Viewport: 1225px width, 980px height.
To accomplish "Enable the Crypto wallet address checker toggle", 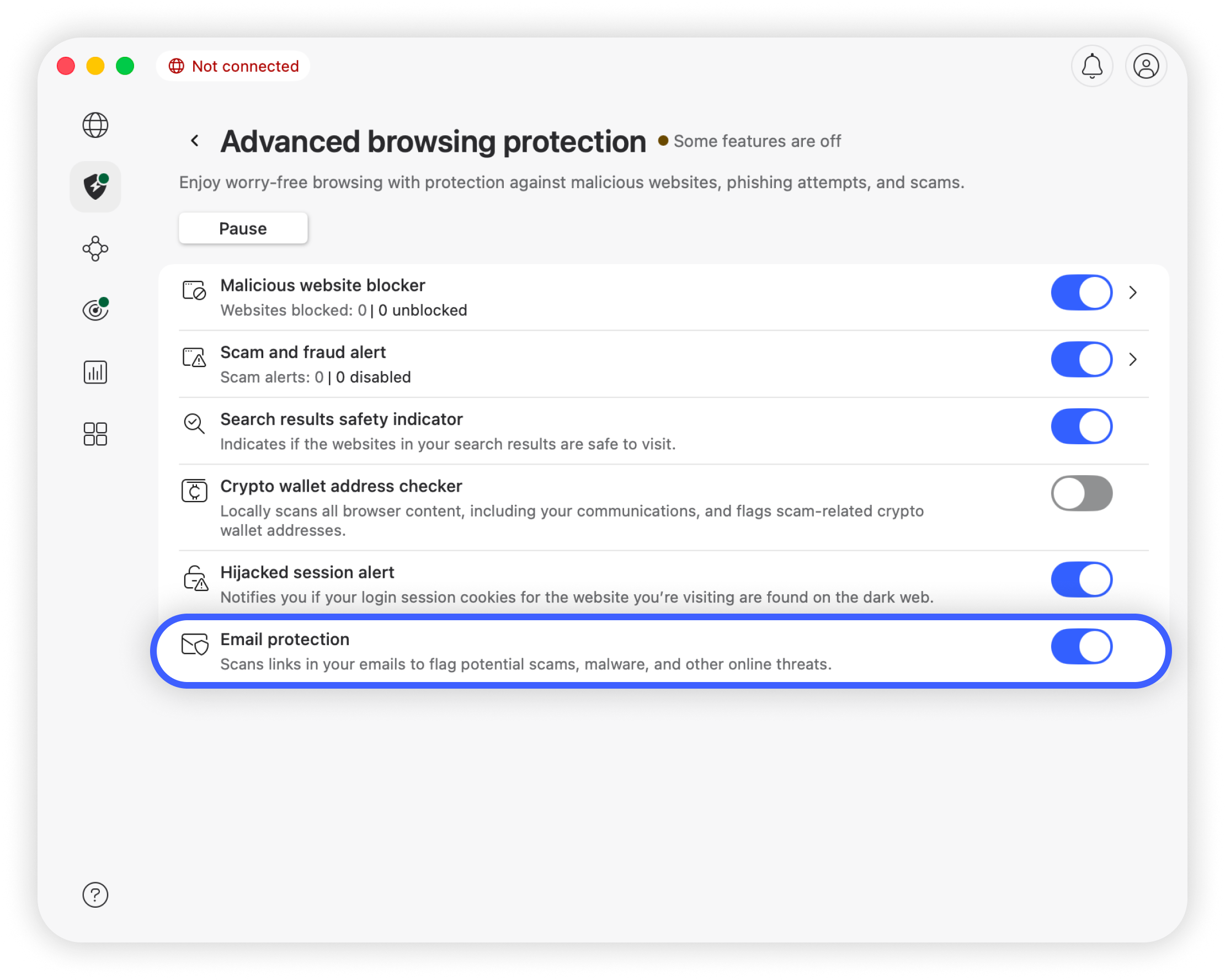I will pos(1081,493).
